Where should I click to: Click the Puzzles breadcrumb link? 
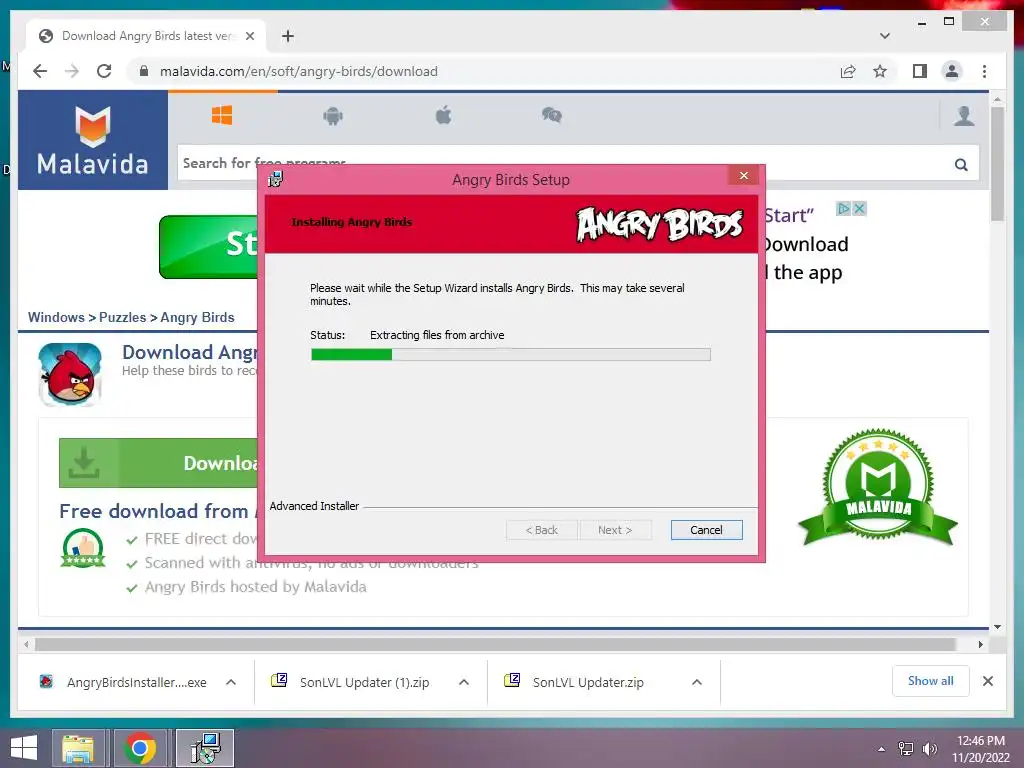click(x=123, y=317)
